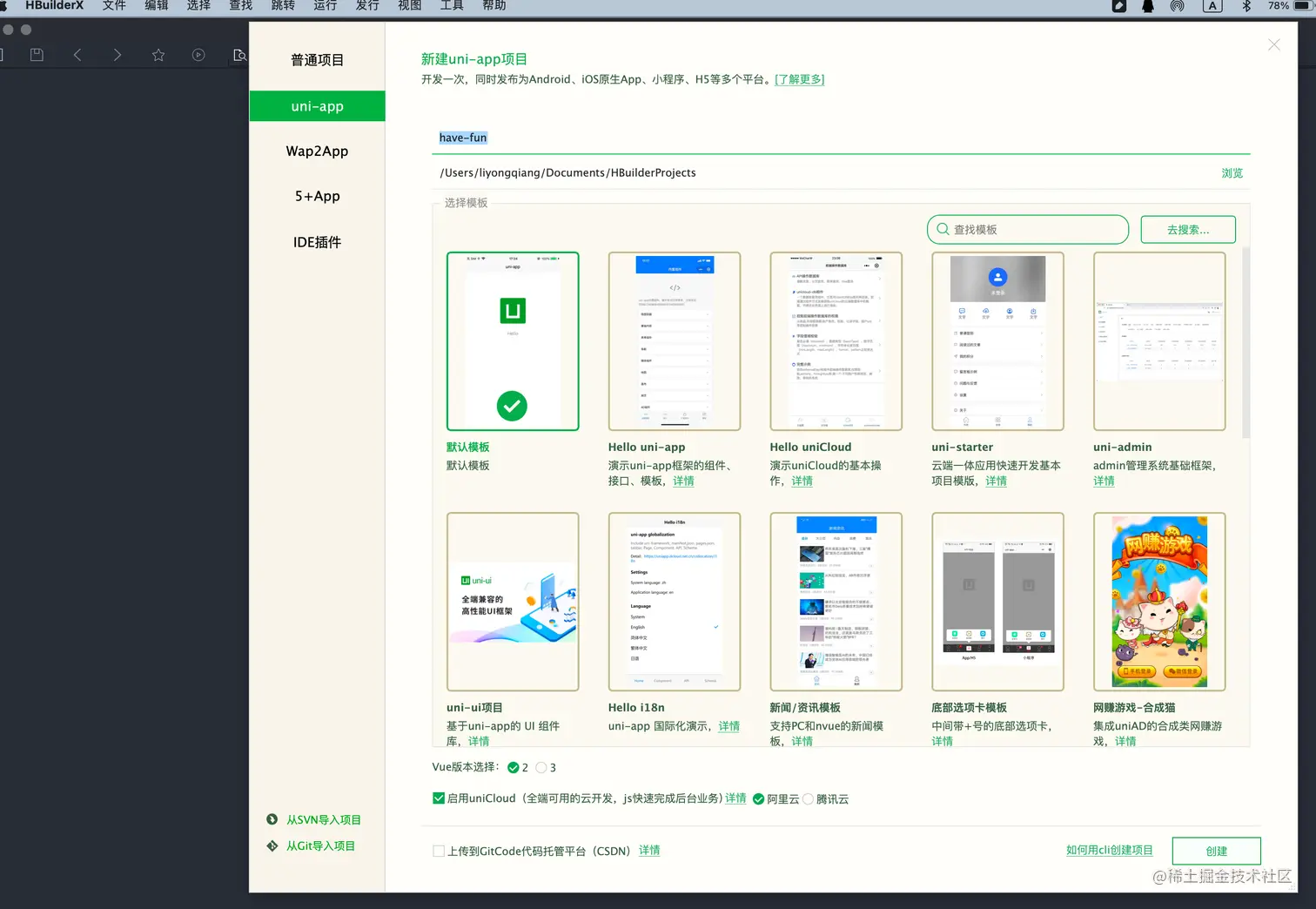Click the QQ penguin icon in menu bar
Screen dimensions: 1316x909
point(1148,6)
